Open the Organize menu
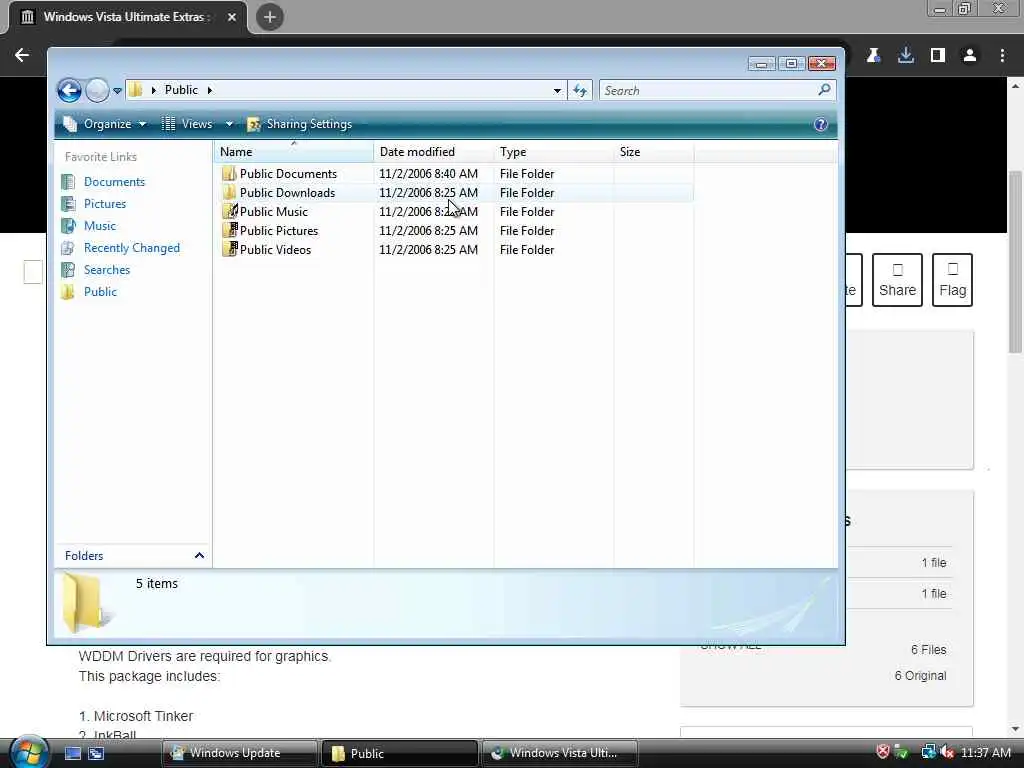This screenshot has width=1024, height=768. point(104,124)
